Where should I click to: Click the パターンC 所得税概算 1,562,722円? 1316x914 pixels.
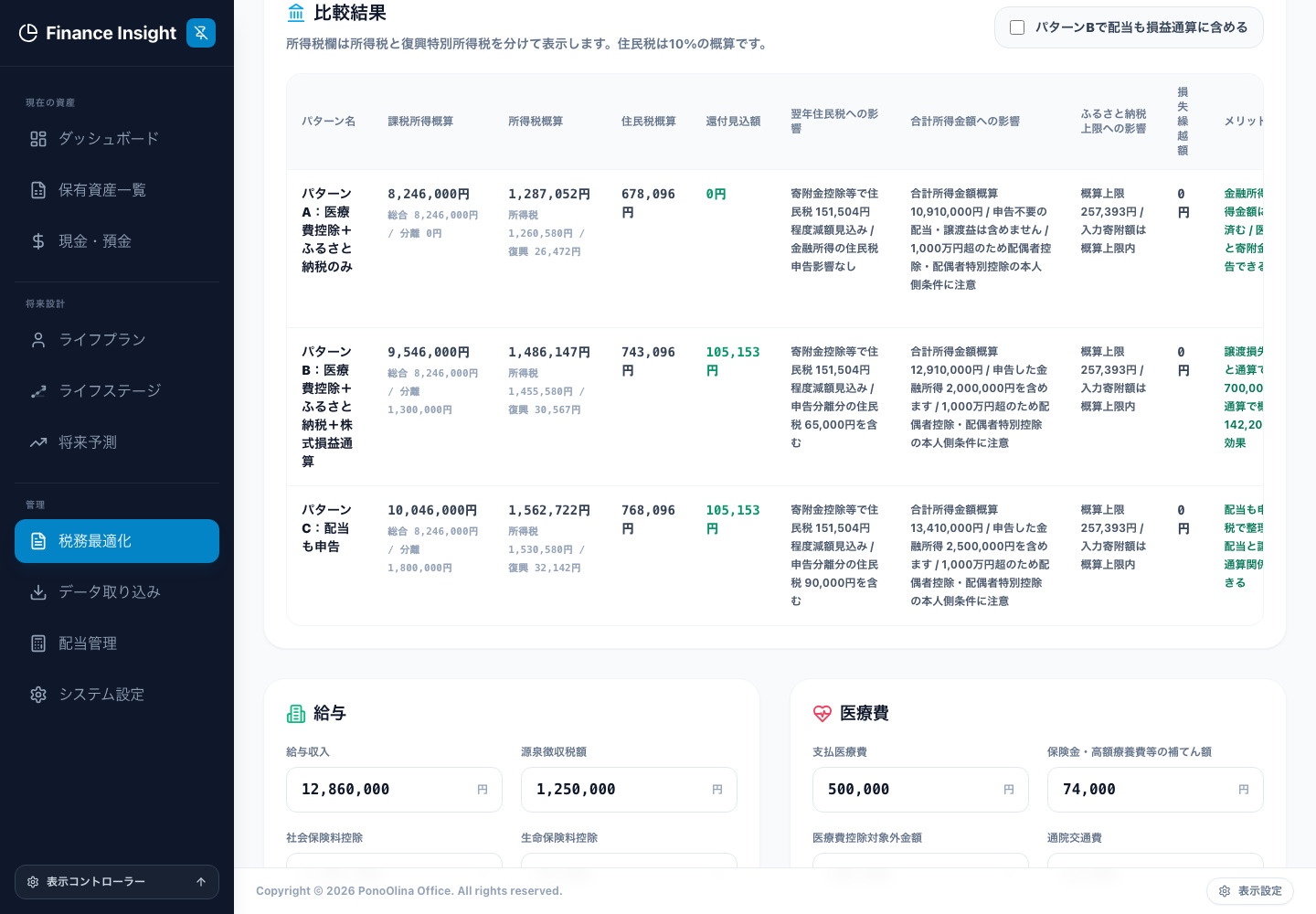(x=549, y=511)
